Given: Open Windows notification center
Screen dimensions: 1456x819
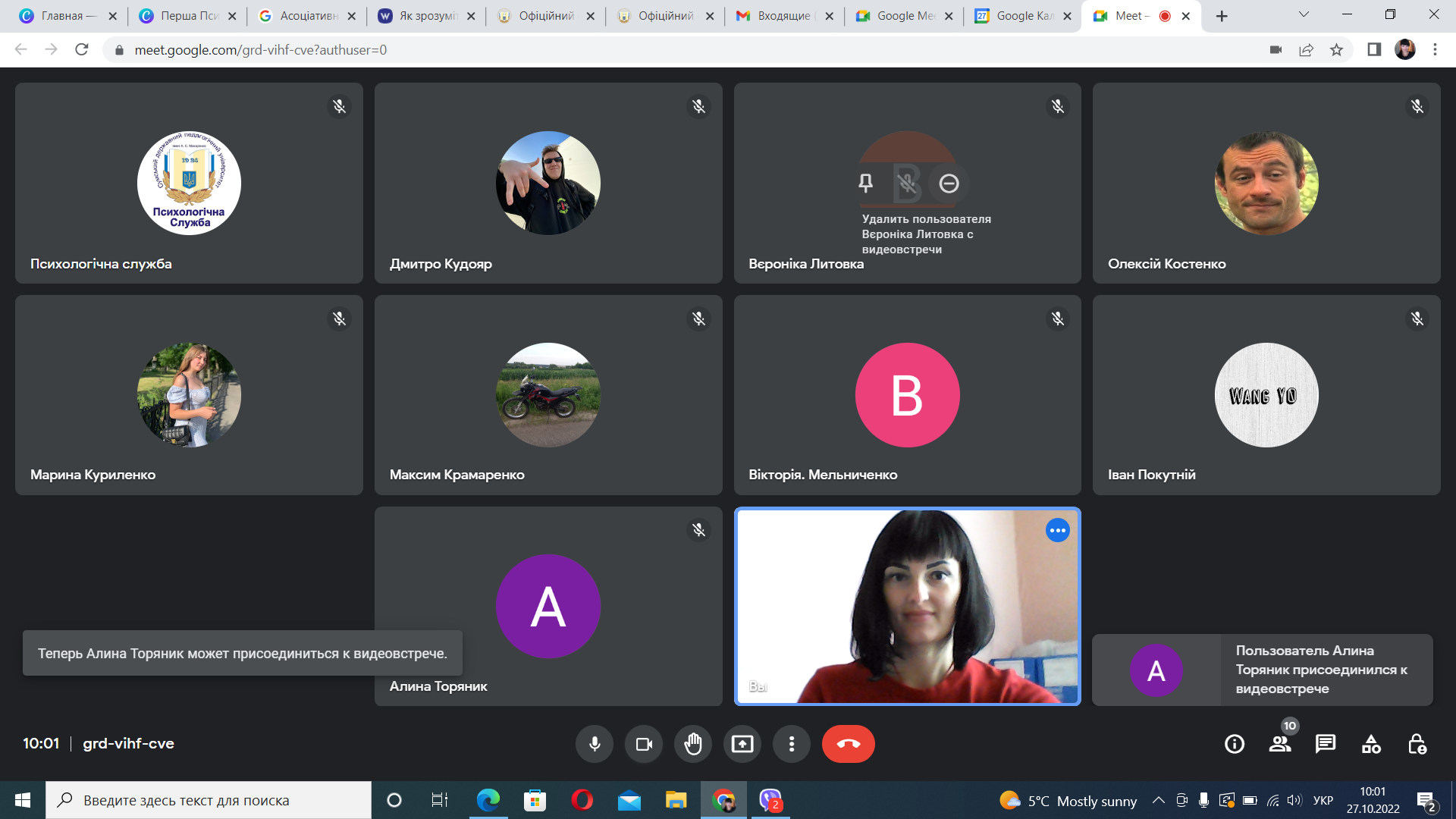Looking at the screenshot, I should coord(1426,801).
